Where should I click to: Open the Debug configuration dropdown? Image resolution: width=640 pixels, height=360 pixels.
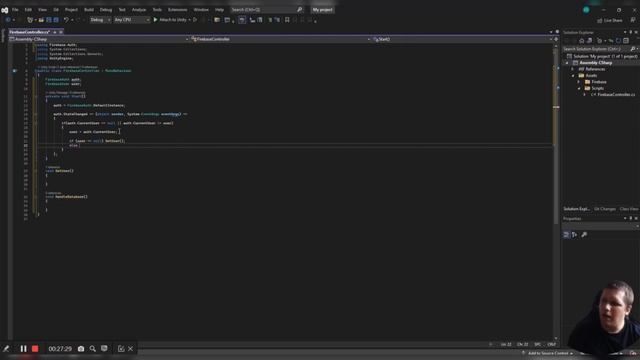[x=100, y=20]
